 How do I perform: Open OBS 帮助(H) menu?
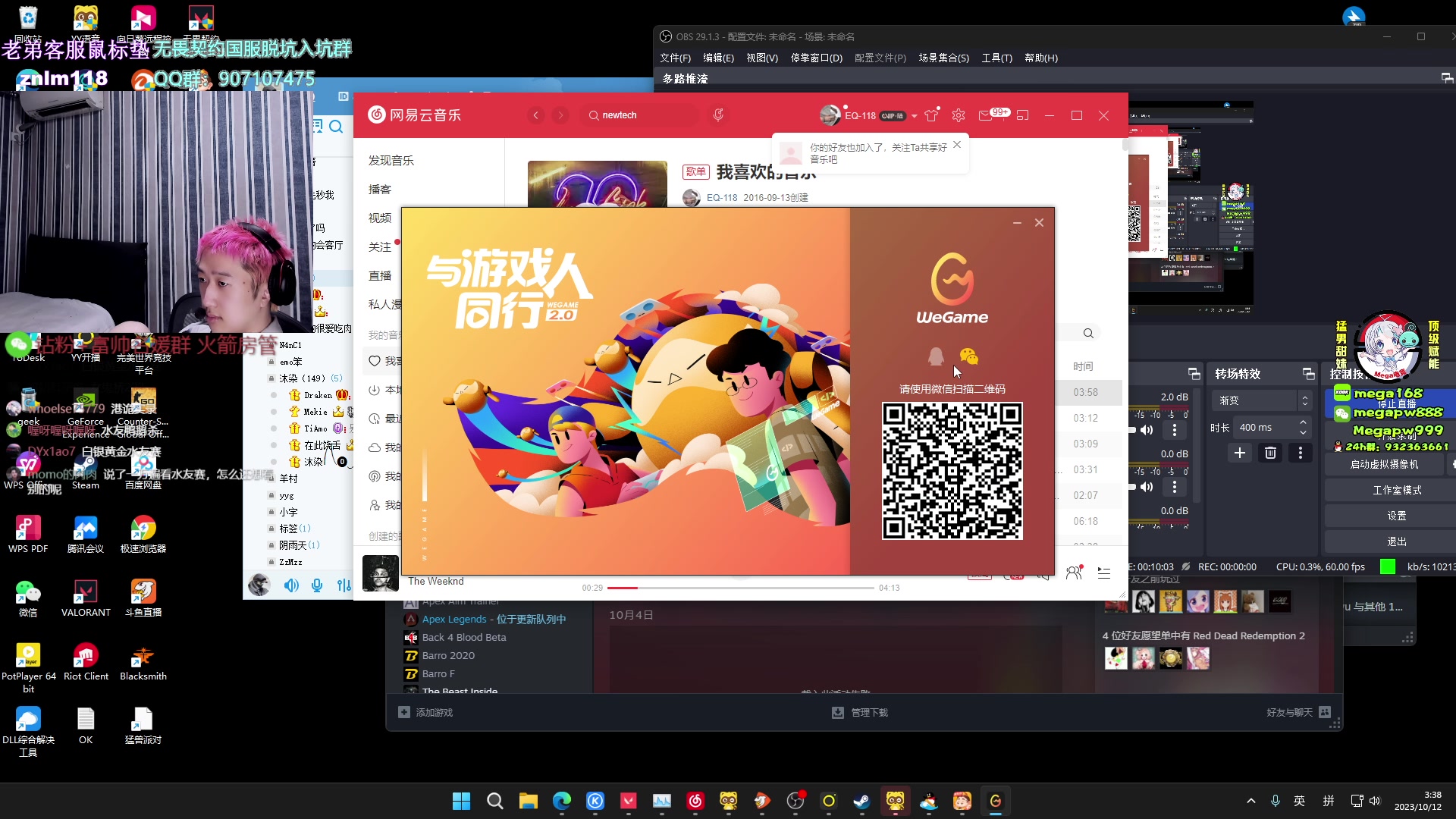point(1041,58)
